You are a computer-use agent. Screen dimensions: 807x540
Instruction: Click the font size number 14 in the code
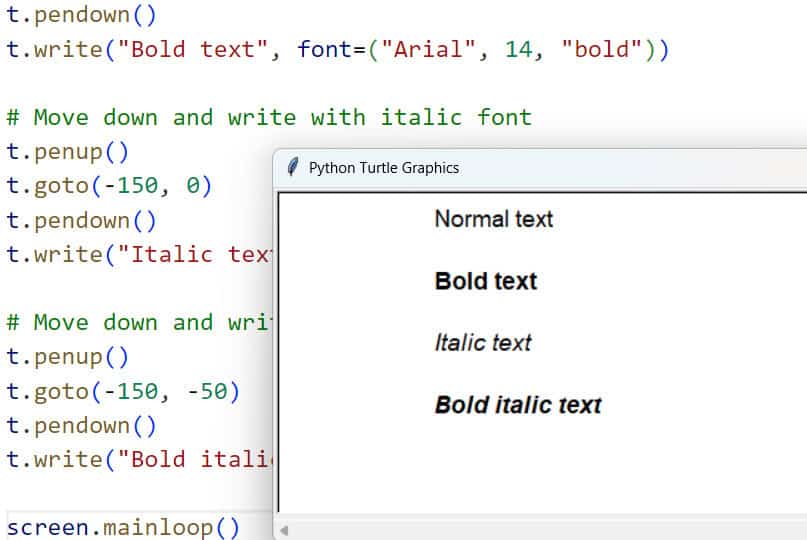pos(518,50)
